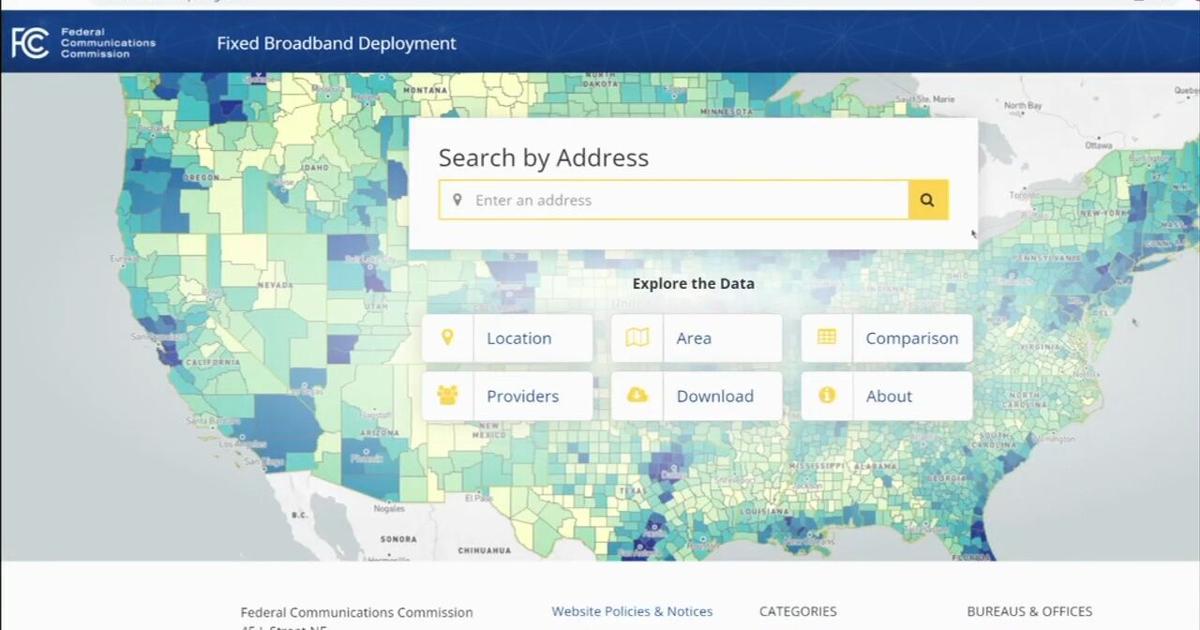1200x630 pixels.
Task: Open the About section
Action: coord(888,396)
